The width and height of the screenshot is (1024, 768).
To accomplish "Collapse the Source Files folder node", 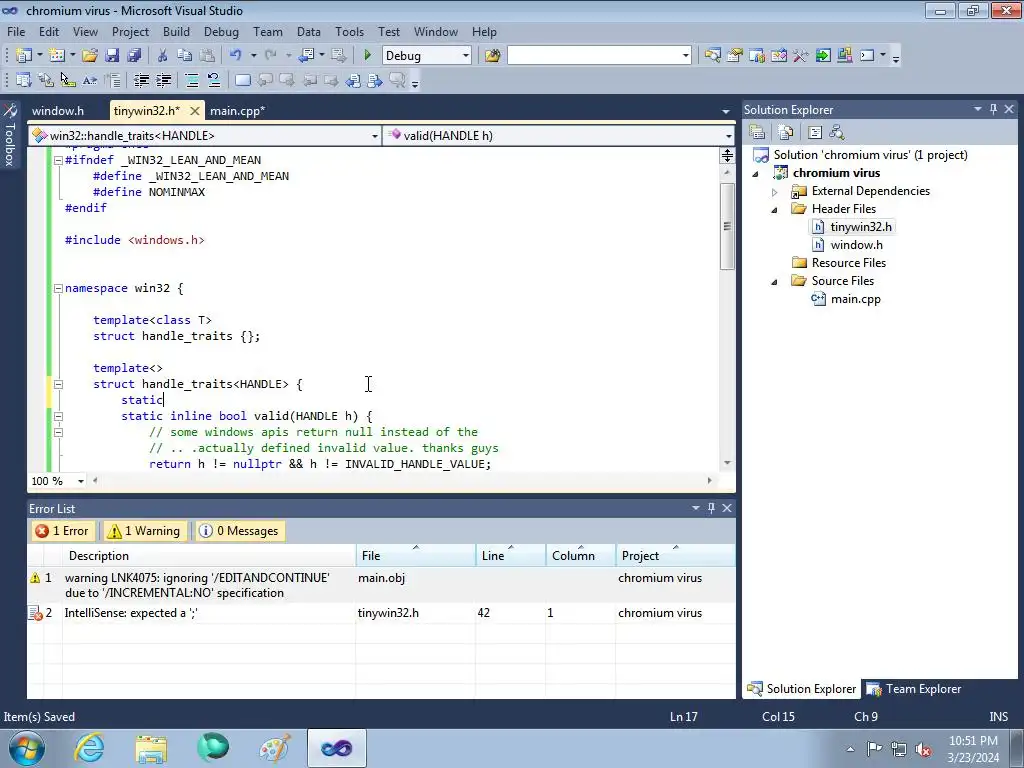I will coord(775,281).
